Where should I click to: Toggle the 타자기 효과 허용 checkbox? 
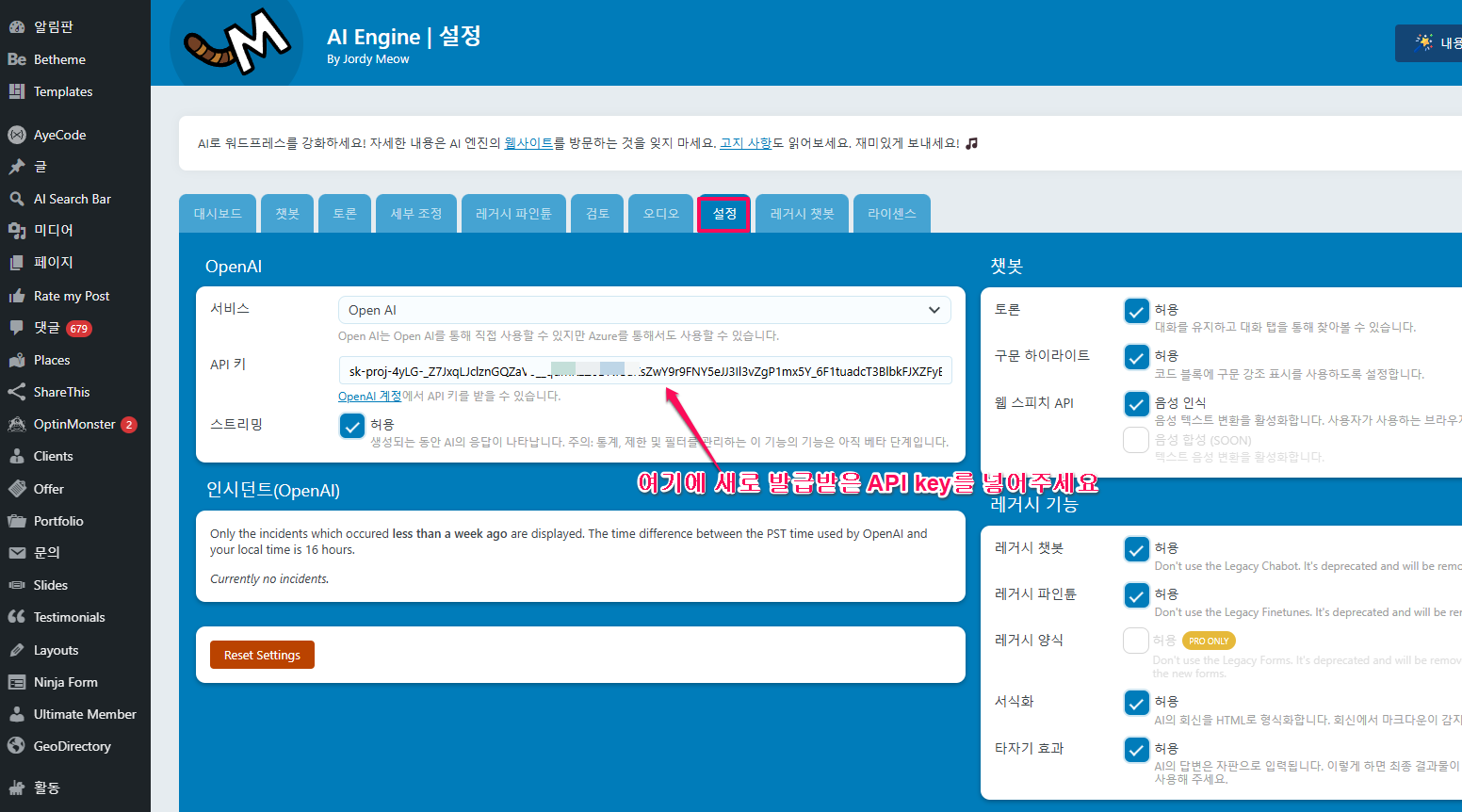tap(1137, 750)
